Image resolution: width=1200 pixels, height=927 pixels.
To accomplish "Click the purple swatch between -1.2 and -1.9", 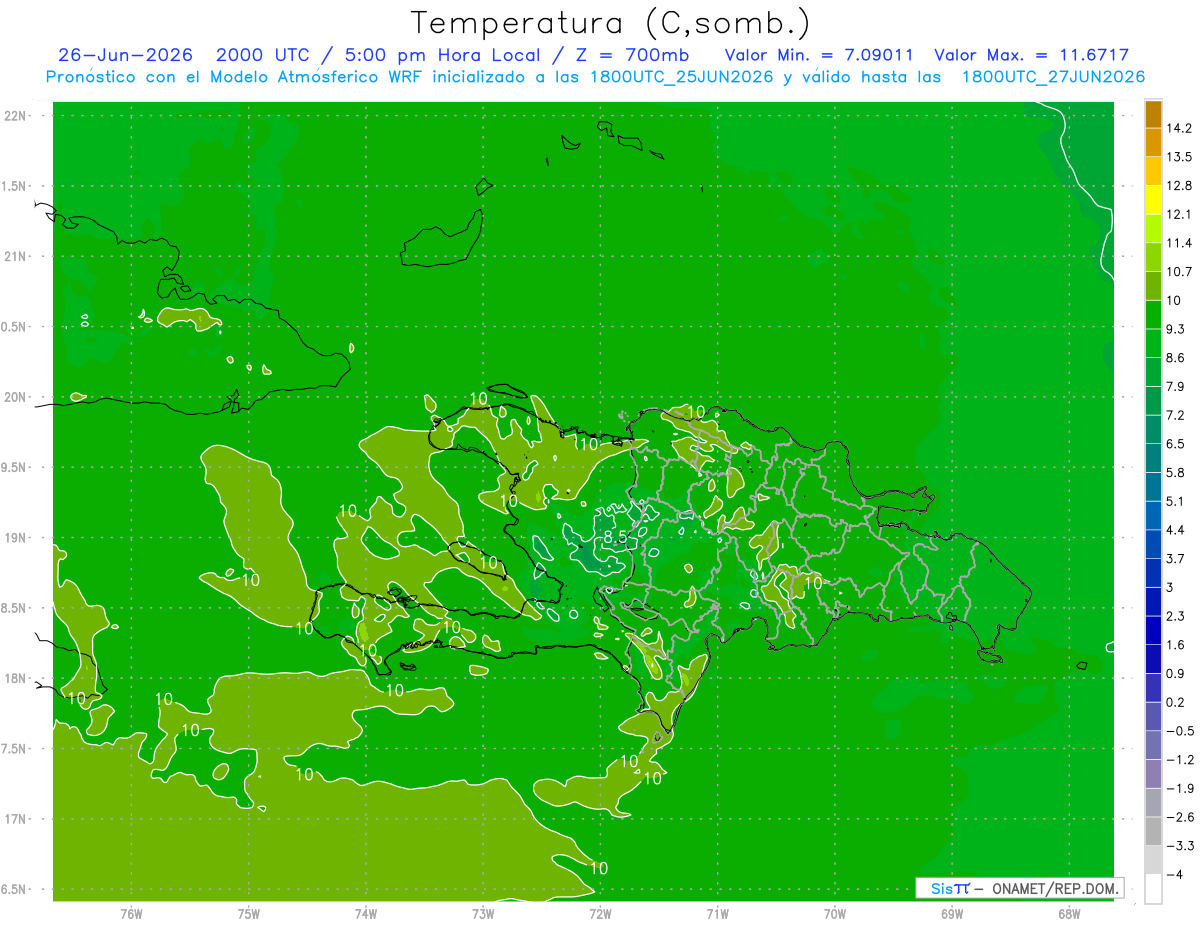I will pyautogui.click(x=1153, y=774).
